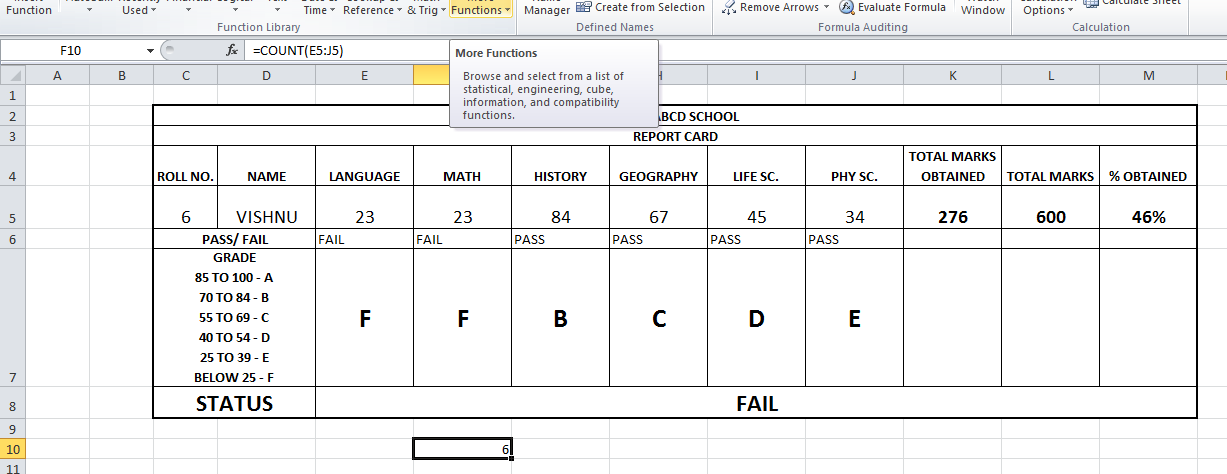Viewport: 1227px width, 474px height.
Task: Click the Remove Arrows icon
Action: pos(729,7)
